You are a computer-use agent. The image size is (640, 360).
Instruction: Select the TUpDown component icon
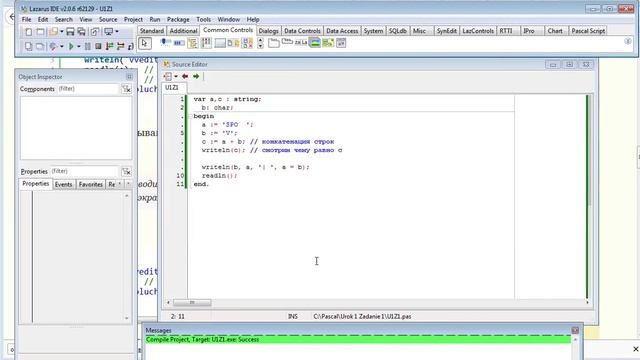[260, 43]
